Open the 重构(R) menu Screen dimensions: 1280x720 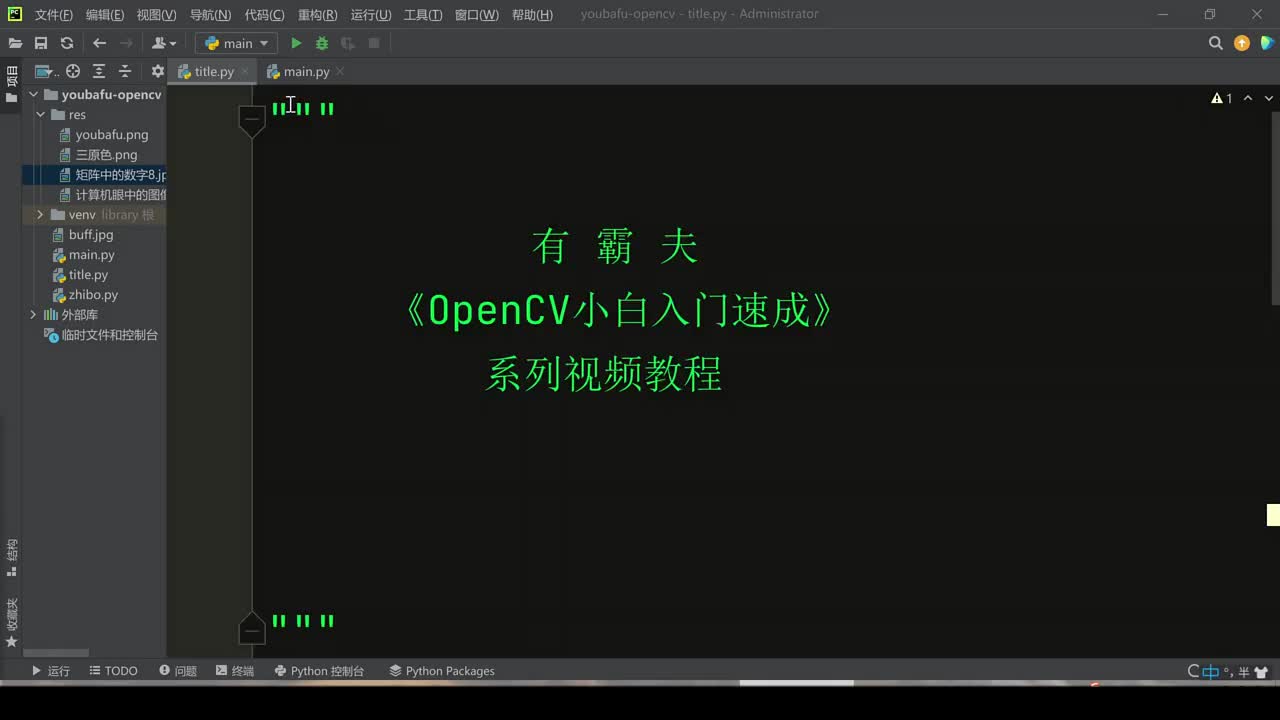pyautogui.click(x=318, y=15)
